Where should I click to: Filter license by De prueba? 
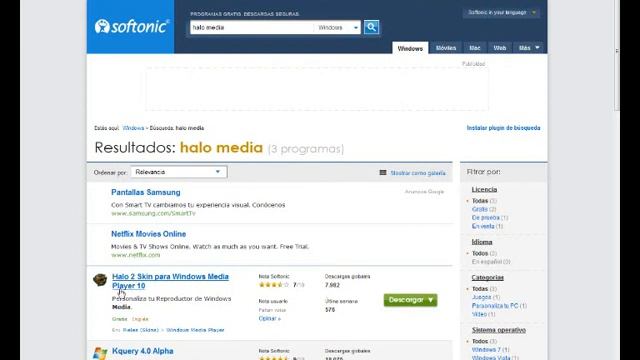click(x=486, y=218)
